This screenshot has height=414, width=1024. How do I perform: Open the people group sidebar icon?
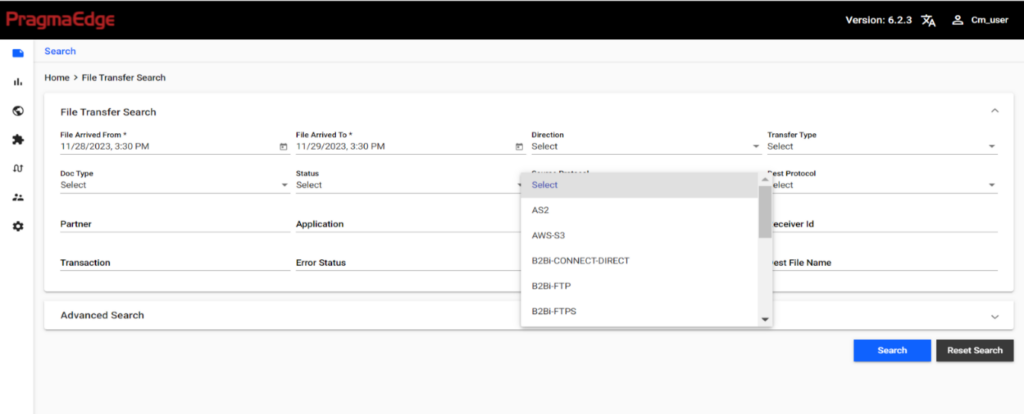(17, 198)
